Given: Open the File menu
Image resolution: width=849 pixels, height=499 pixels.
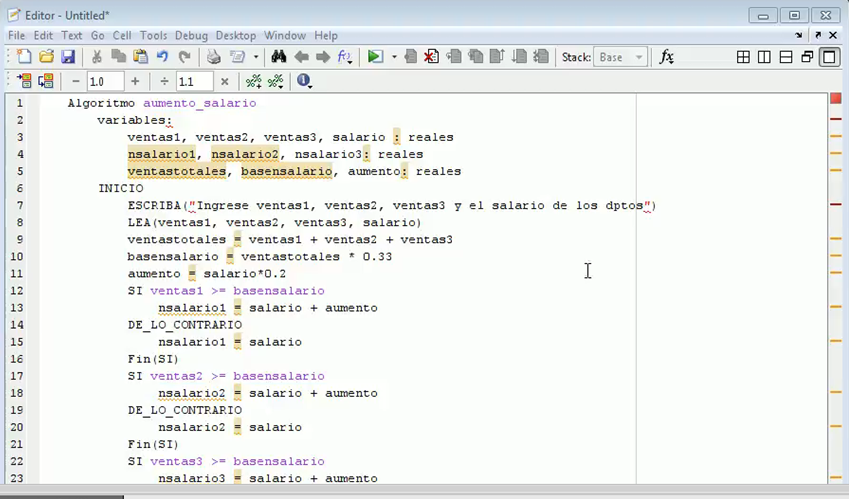Looking at the screenshot, I should [16, 35].
